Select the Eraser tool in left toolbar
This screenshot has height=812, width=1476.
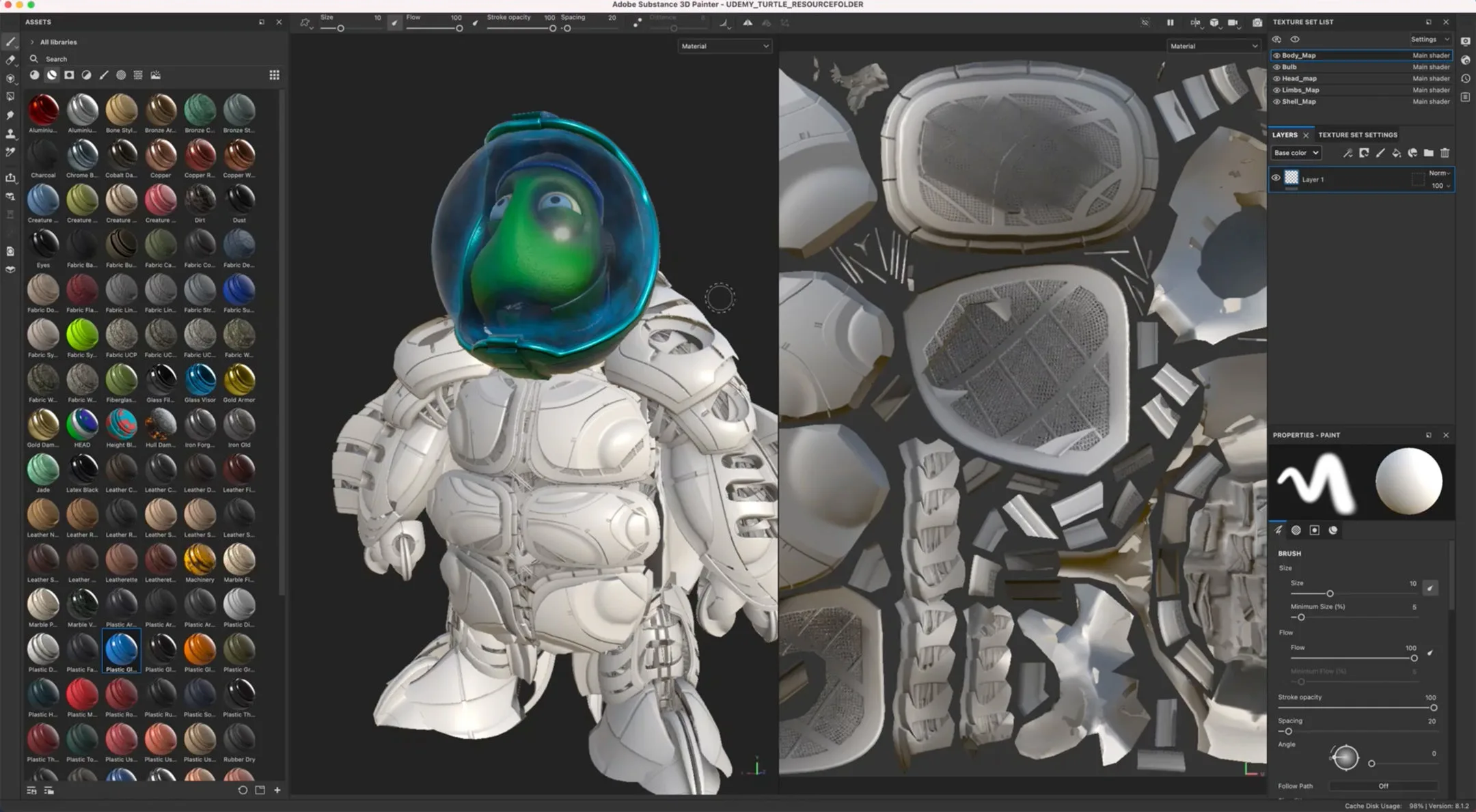10,60
